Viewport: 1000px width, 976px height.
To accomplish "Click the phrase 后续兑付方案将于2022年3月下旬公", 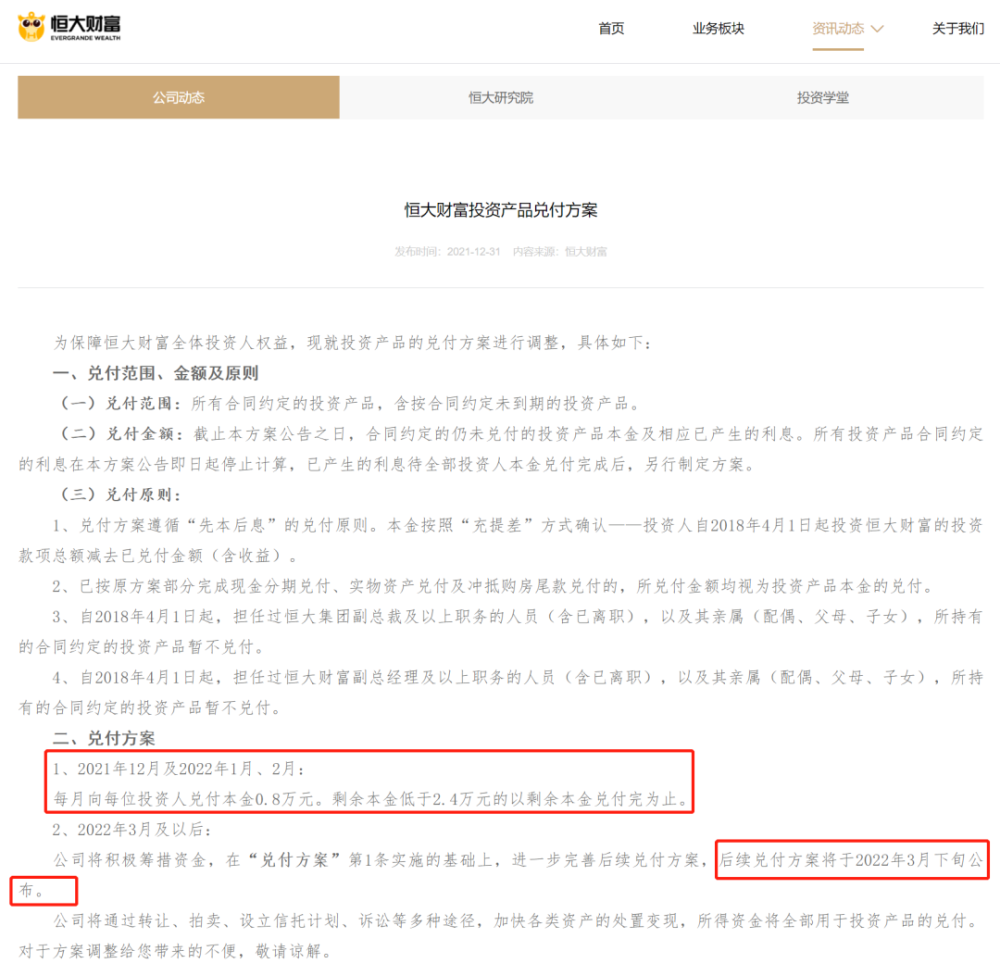I will pyautogui.click(x=851, y=860).
